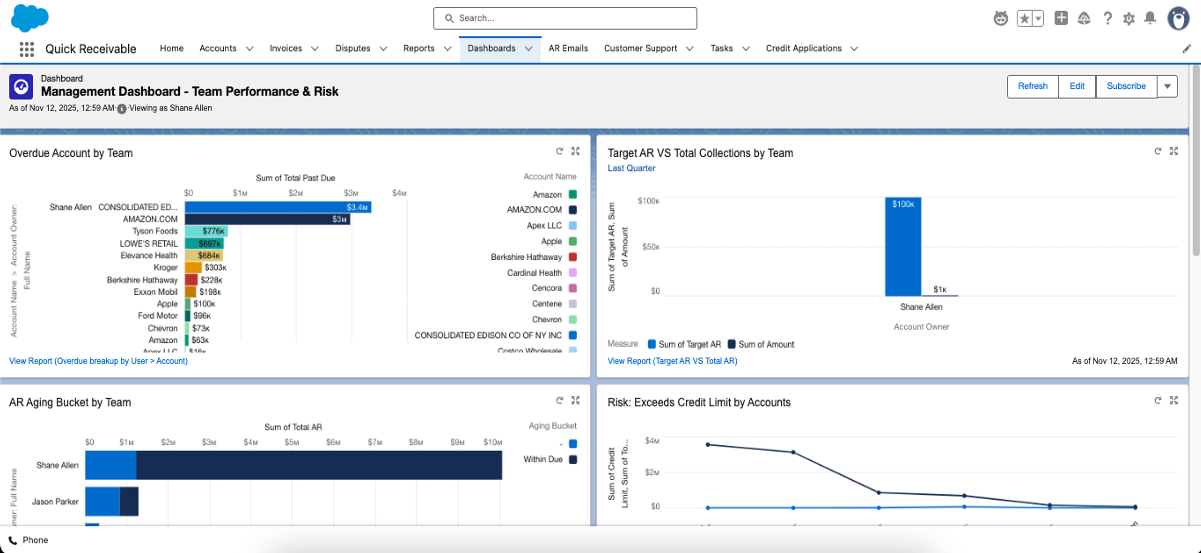Open the global actions plus icon

1061,18
